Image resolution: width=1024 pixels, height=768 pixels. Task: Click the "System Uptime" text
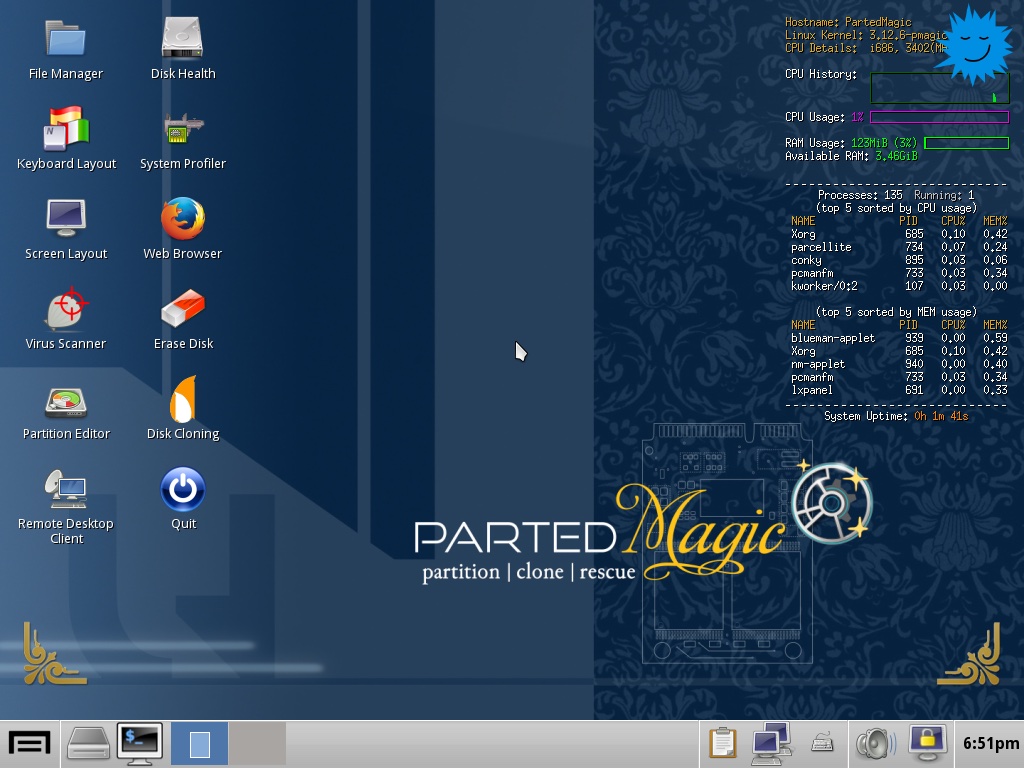coord(865,416)
